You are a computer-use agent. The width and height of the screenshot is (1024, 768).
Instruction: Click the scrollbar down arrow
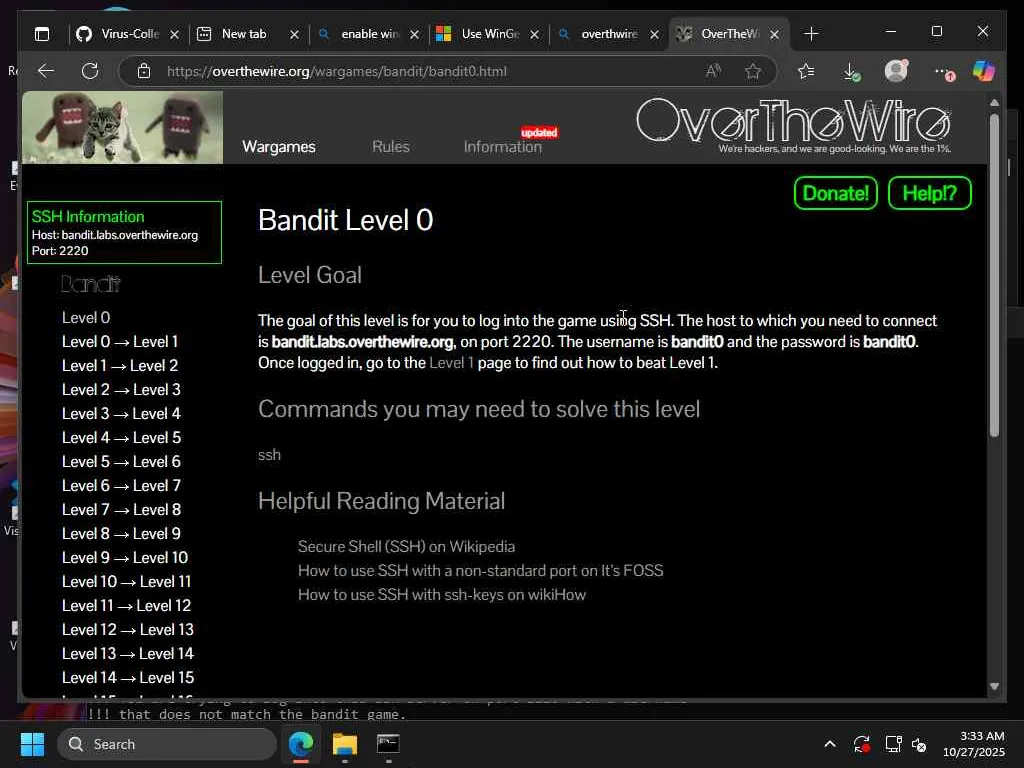[x=994, y=686]
